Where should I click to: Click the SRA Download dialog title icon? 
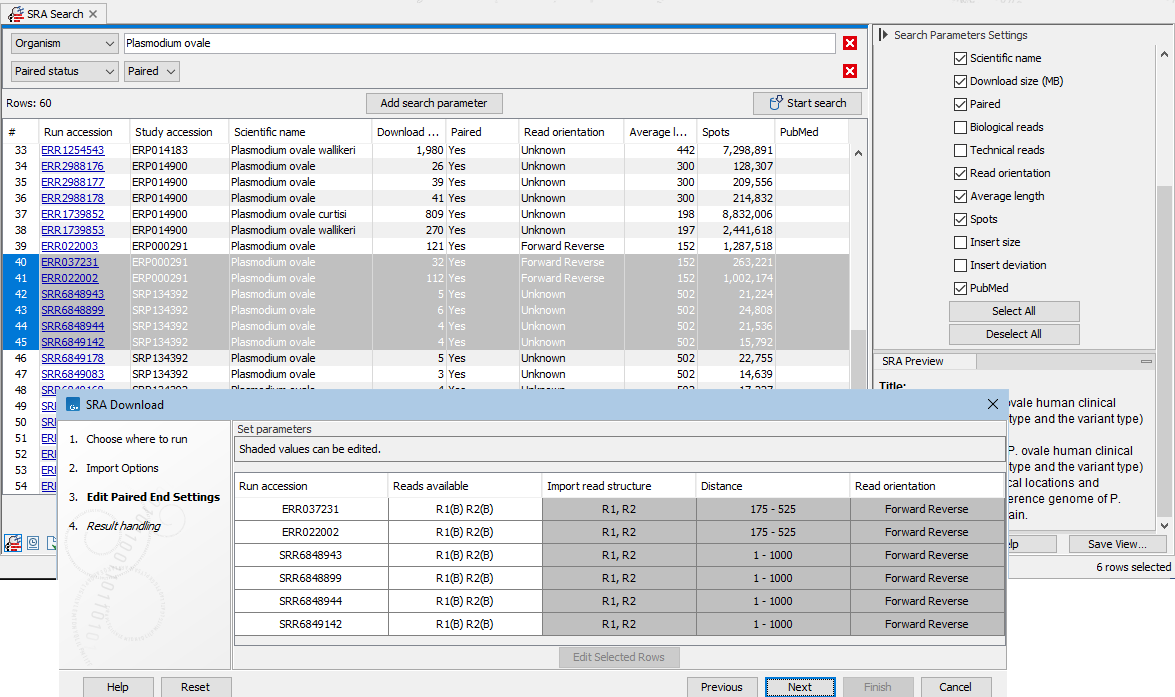pyautogui.click(x=73, y=405)
